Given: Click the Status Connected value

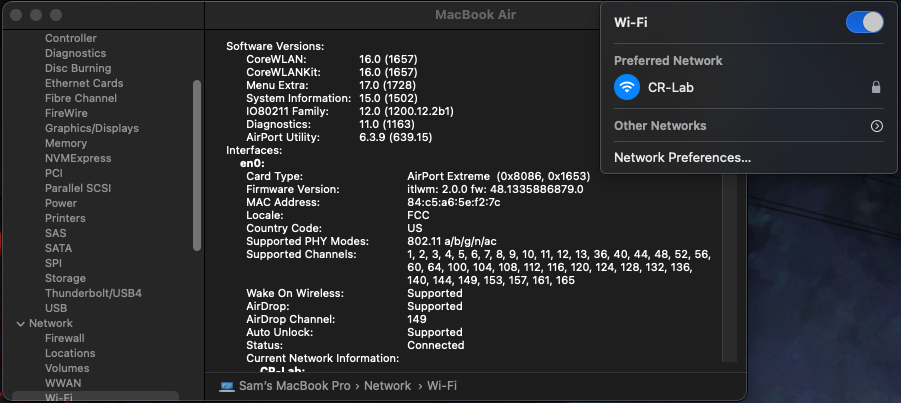Looking at the screenshot, I should [x=436, y=346].
